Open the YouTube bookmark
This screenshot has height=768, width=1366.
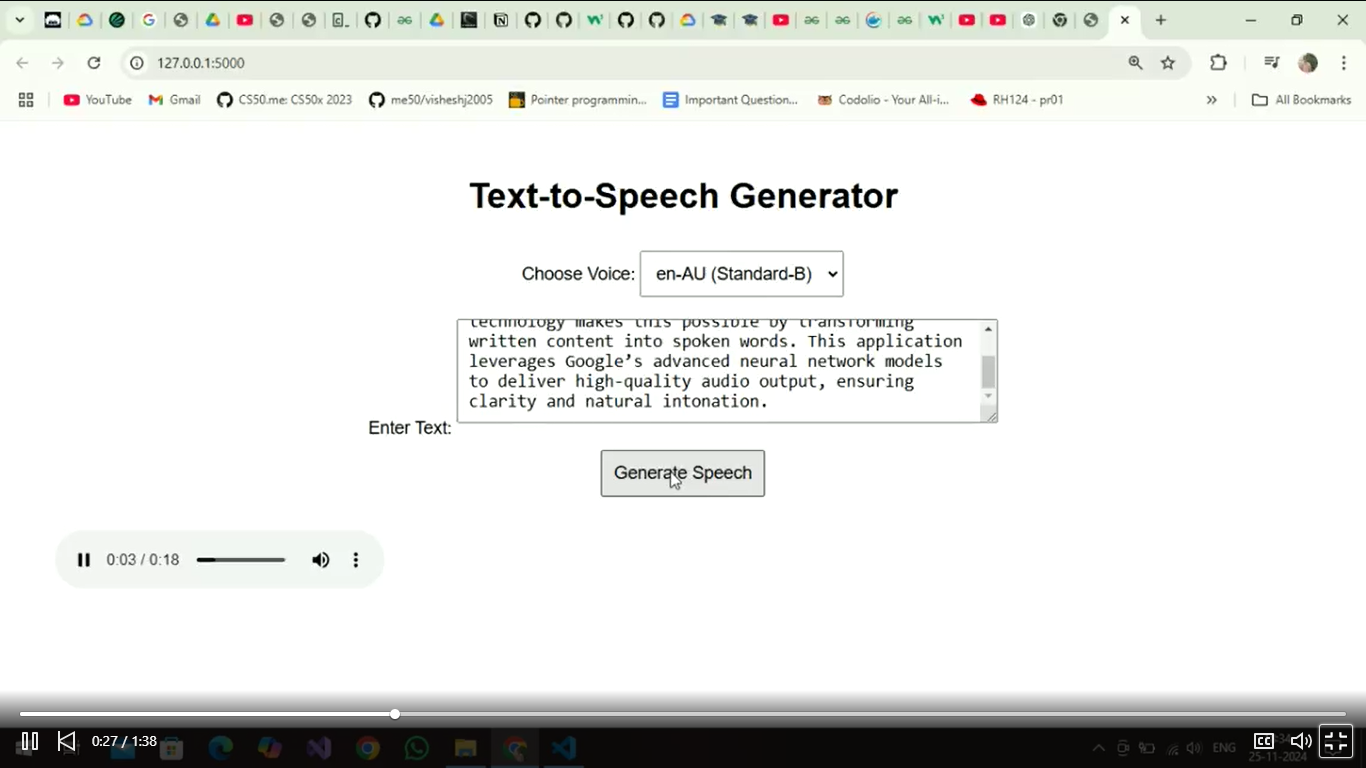coord(98,100)
